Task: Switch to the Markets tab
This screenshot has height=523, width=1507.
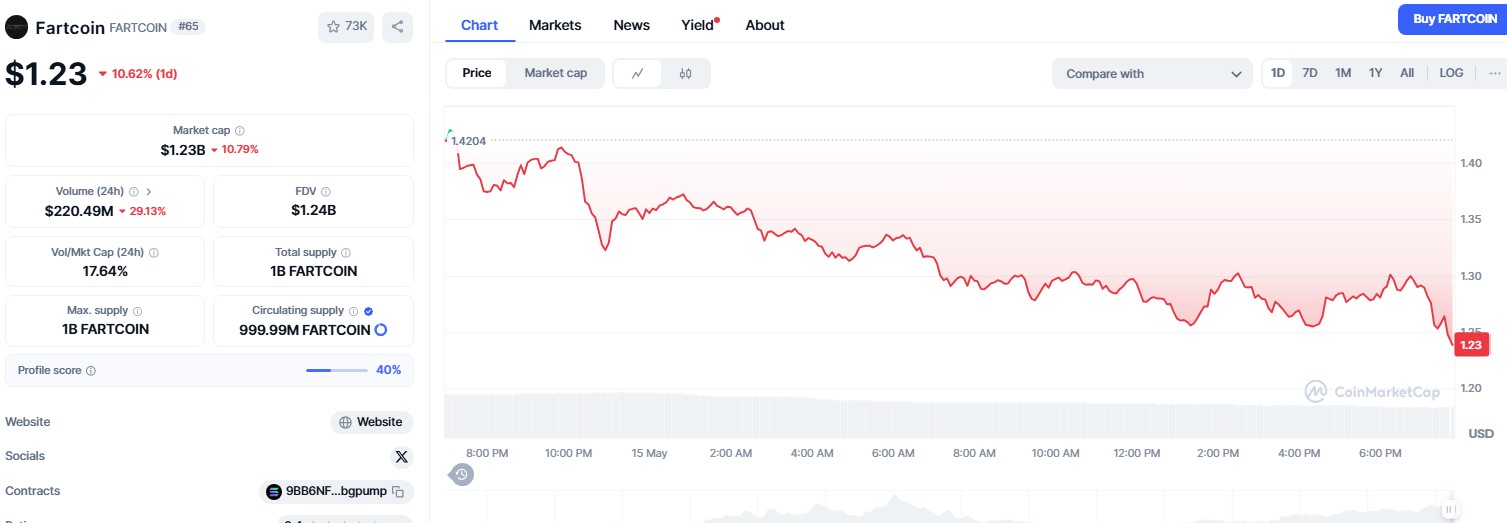Action: click(555, 25)
